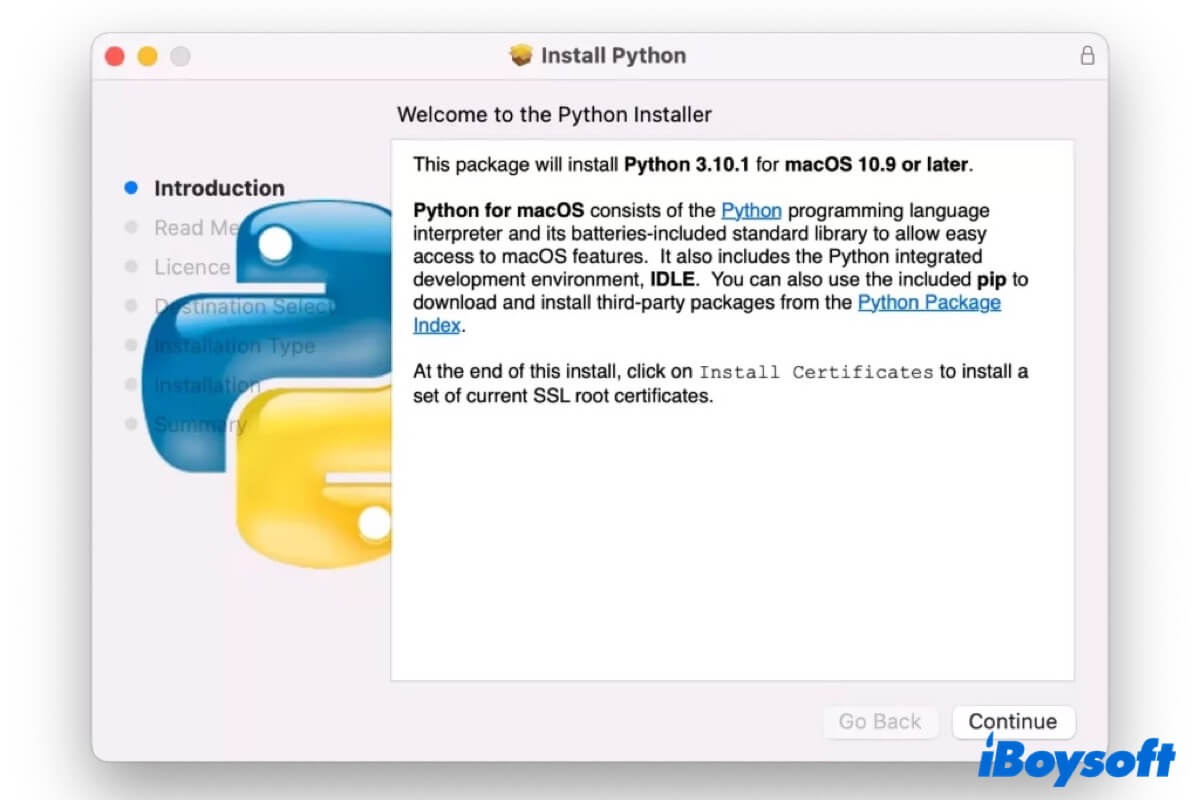
Task: Click the Licence step bullet
Action: click(132, 267)
